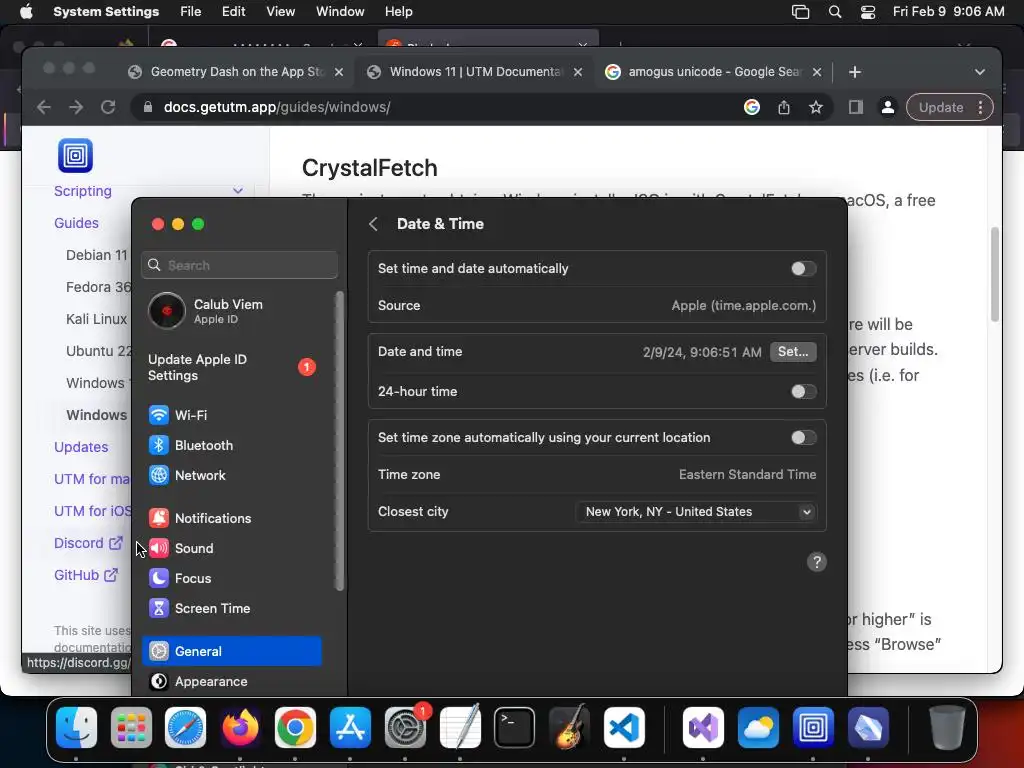Click System Settings search field
The image size is (1024, 768).
[x=240, y=265]
